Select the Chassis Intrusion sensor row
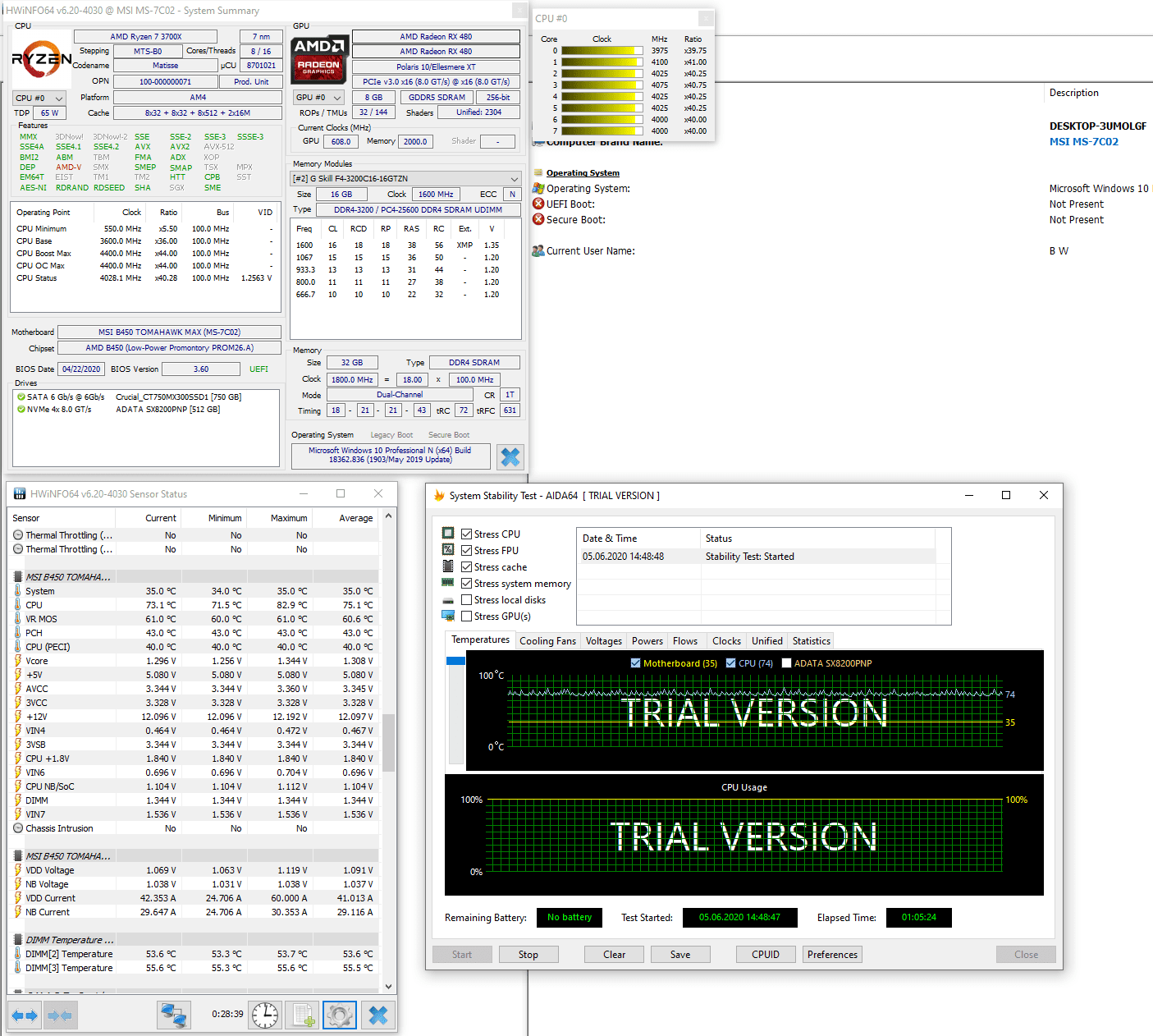Screen dimensions: 1153x1036 [194, 828]
